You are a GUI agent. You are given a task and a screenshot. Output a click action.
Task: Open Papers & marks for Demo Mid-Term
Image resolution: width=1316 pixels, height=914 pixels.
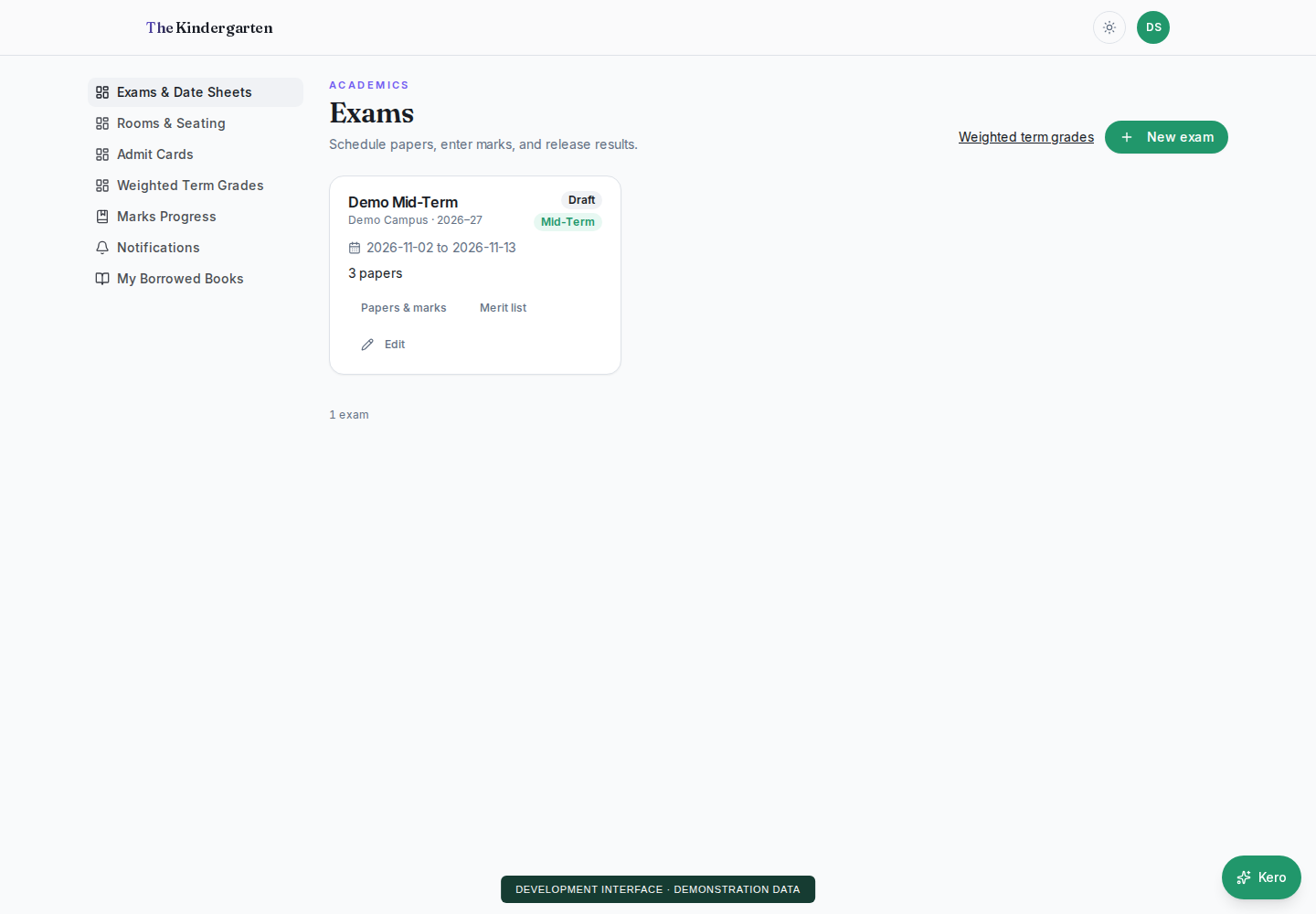(x=404, y=308)
